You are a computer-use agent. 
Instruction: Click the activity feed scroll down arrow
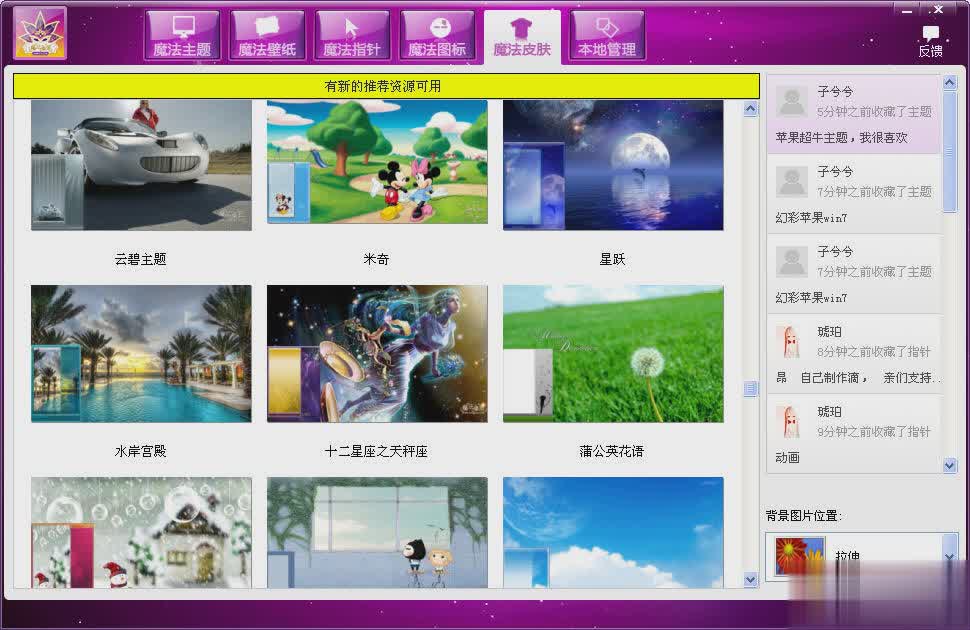[950, 465]
